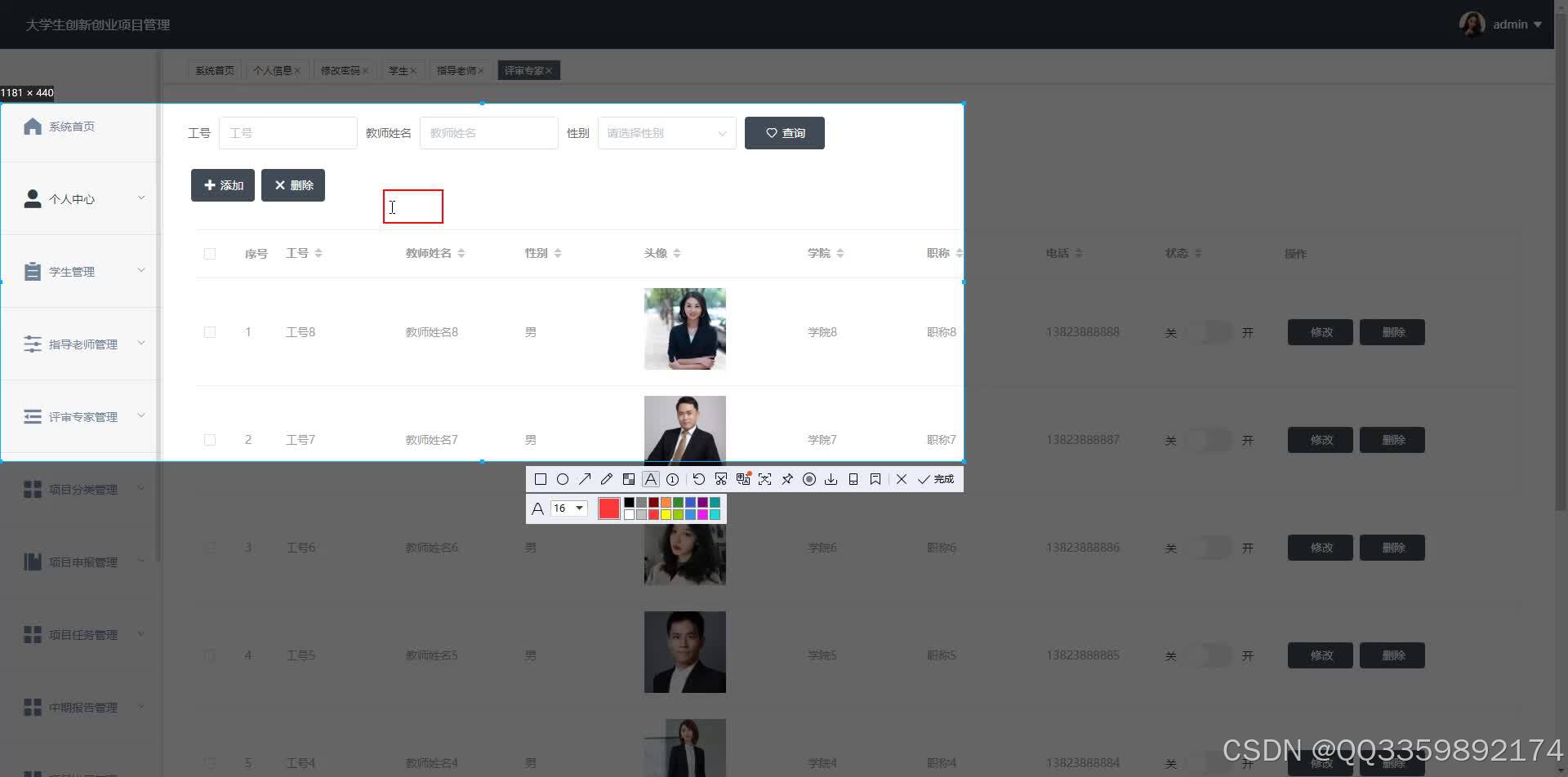Click the 查询 search button
Viewport: 1568px width, 777px height.
[785, 133]
